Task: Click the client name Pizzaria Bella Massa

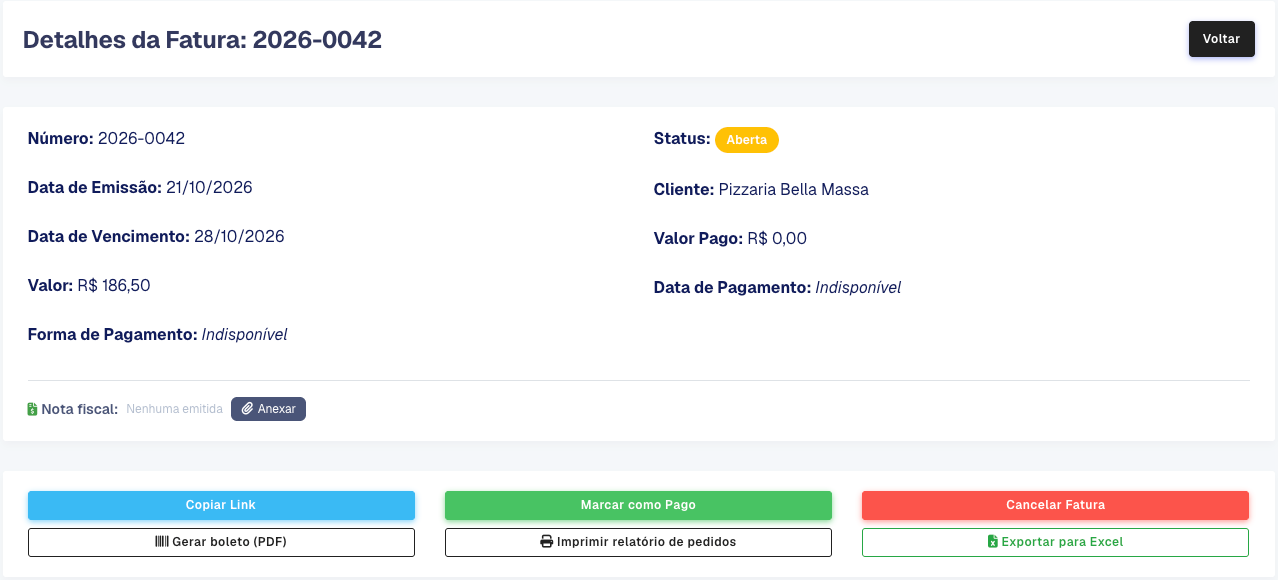Action: click(x=793, y=189)
